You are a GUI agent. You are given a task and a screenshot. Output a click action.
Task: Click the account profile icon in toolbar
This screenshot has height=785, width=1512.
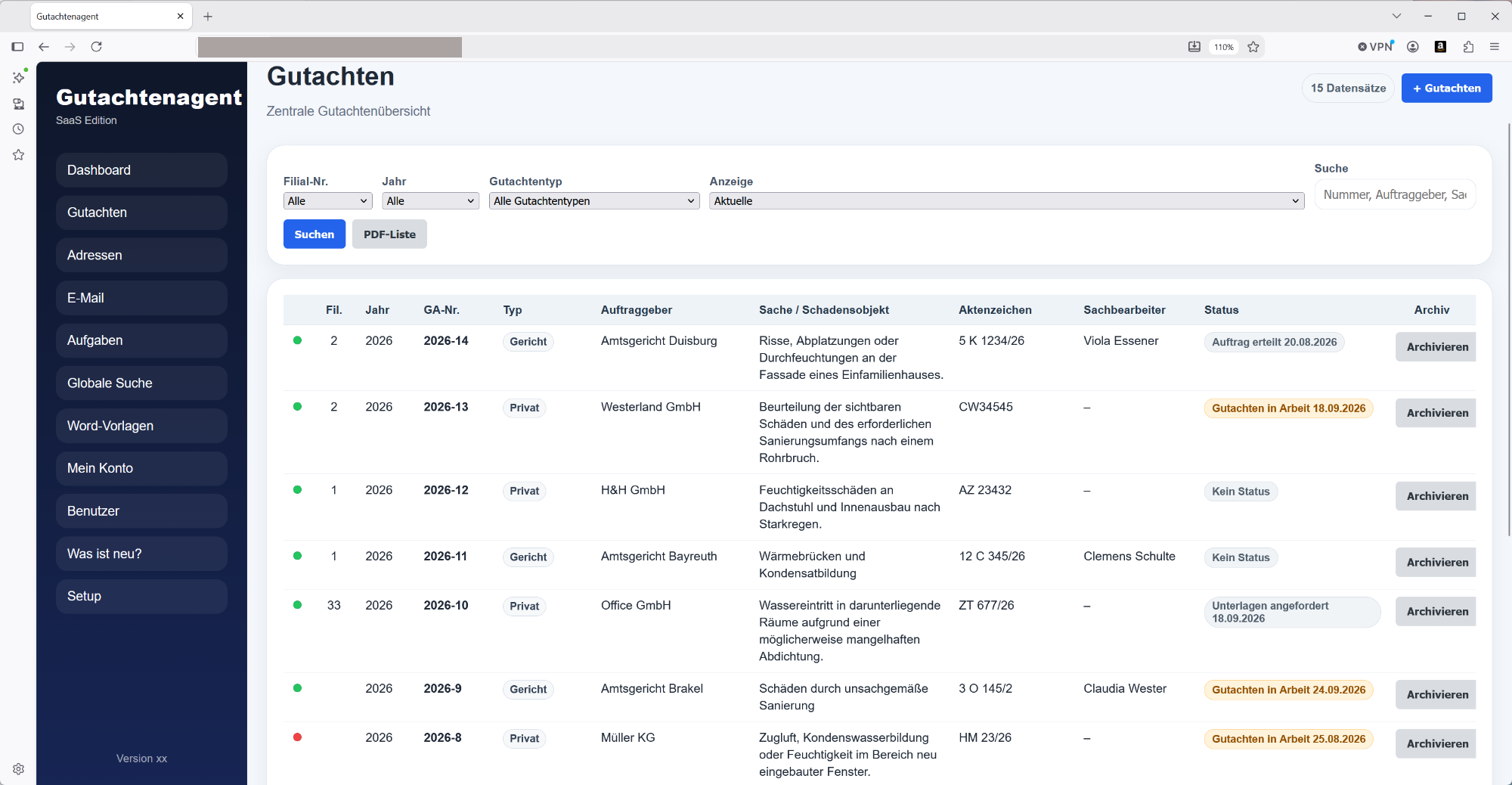[x=1413, y=47]
